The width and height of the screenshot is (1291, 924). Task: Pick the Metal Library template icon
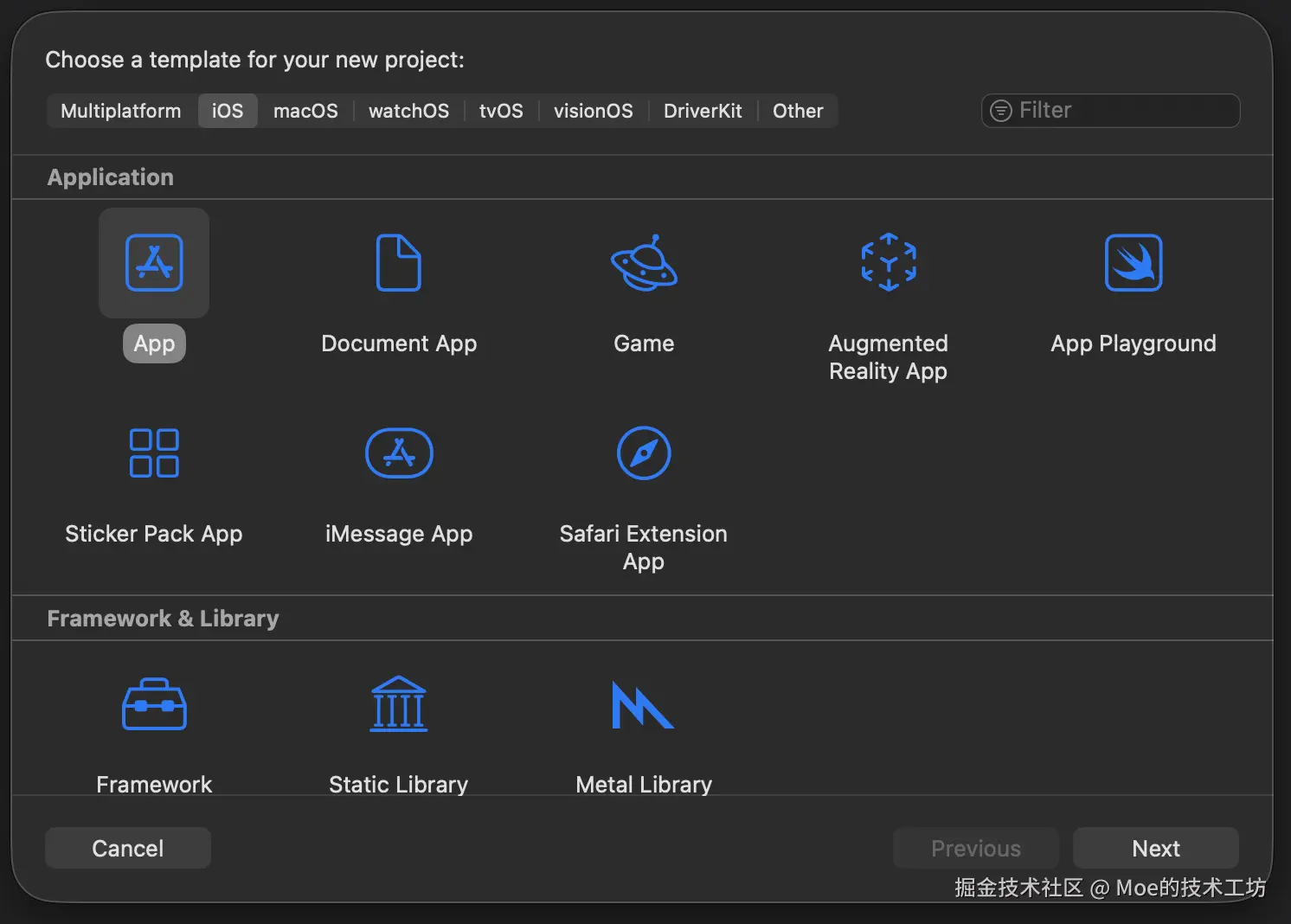tap(642, 704)
